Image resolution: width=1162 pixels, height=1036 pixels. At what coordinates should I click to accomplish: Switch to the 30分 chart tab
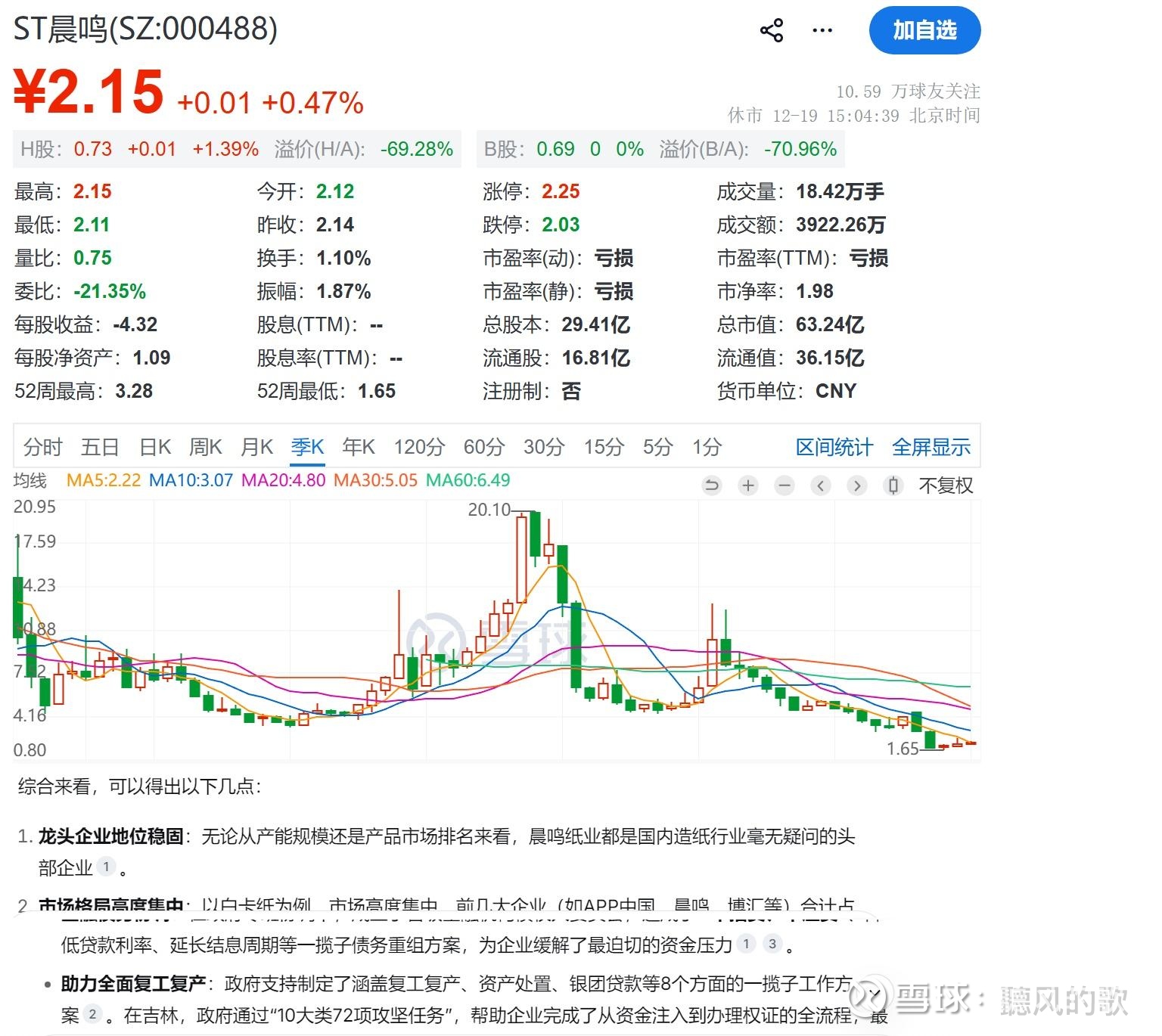click(544, 448)
